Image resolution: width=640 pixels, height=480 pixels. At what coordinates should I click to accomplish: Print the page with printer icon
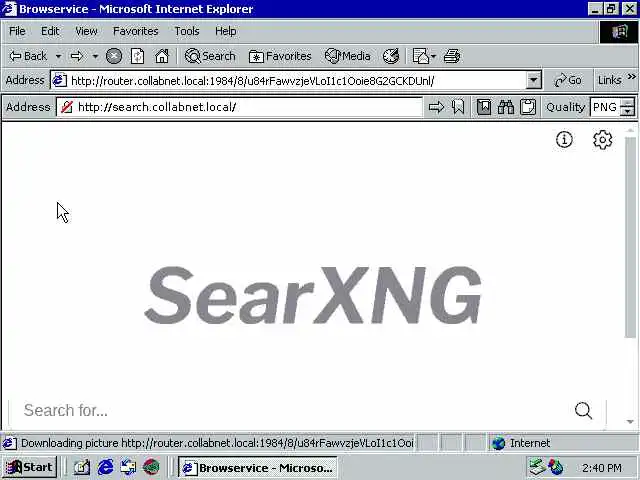coord(452,56)
